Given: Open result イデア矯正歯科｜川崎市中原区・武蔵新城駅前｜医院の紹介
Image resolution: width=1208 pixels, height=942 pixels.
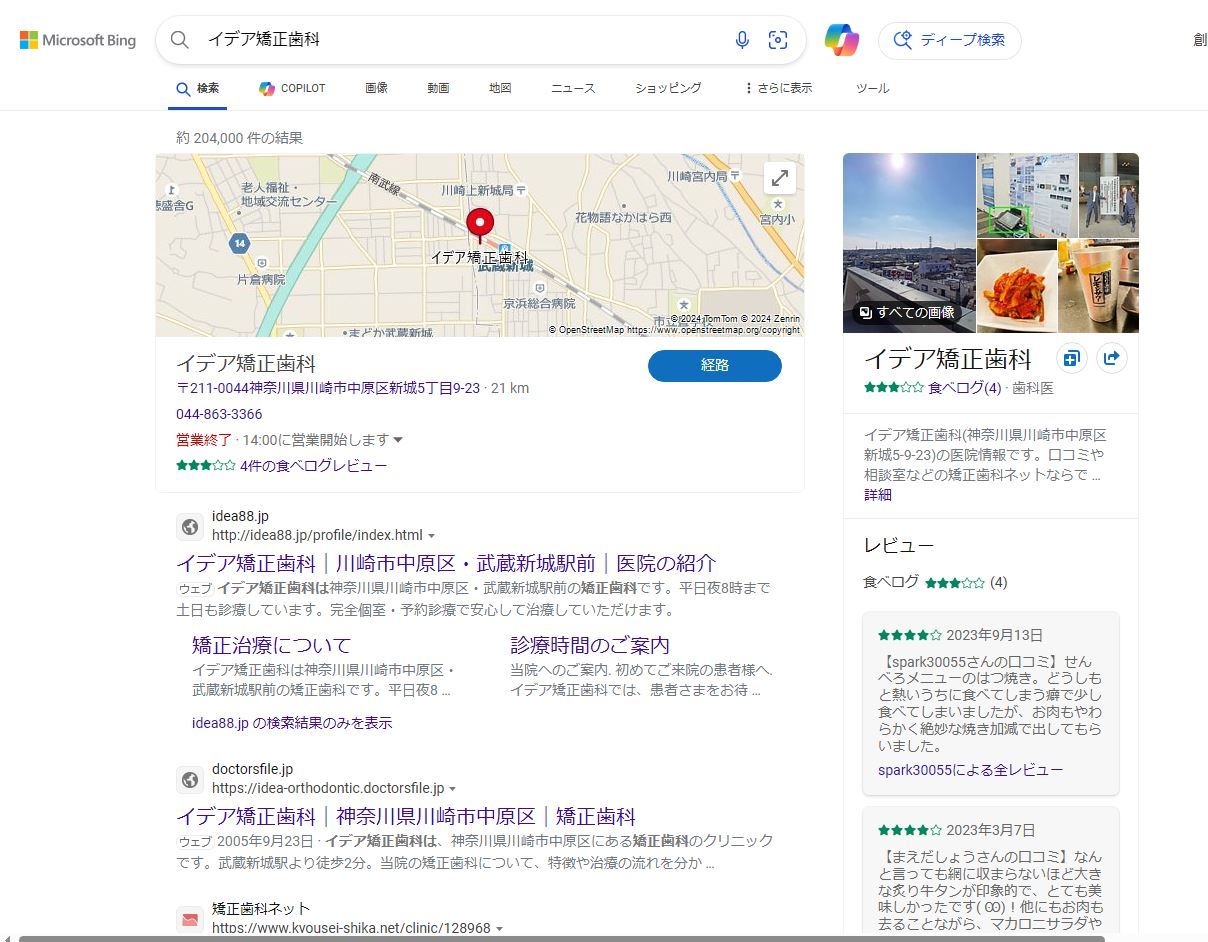Looking at the screenshot, I should [x=446, y=563].
